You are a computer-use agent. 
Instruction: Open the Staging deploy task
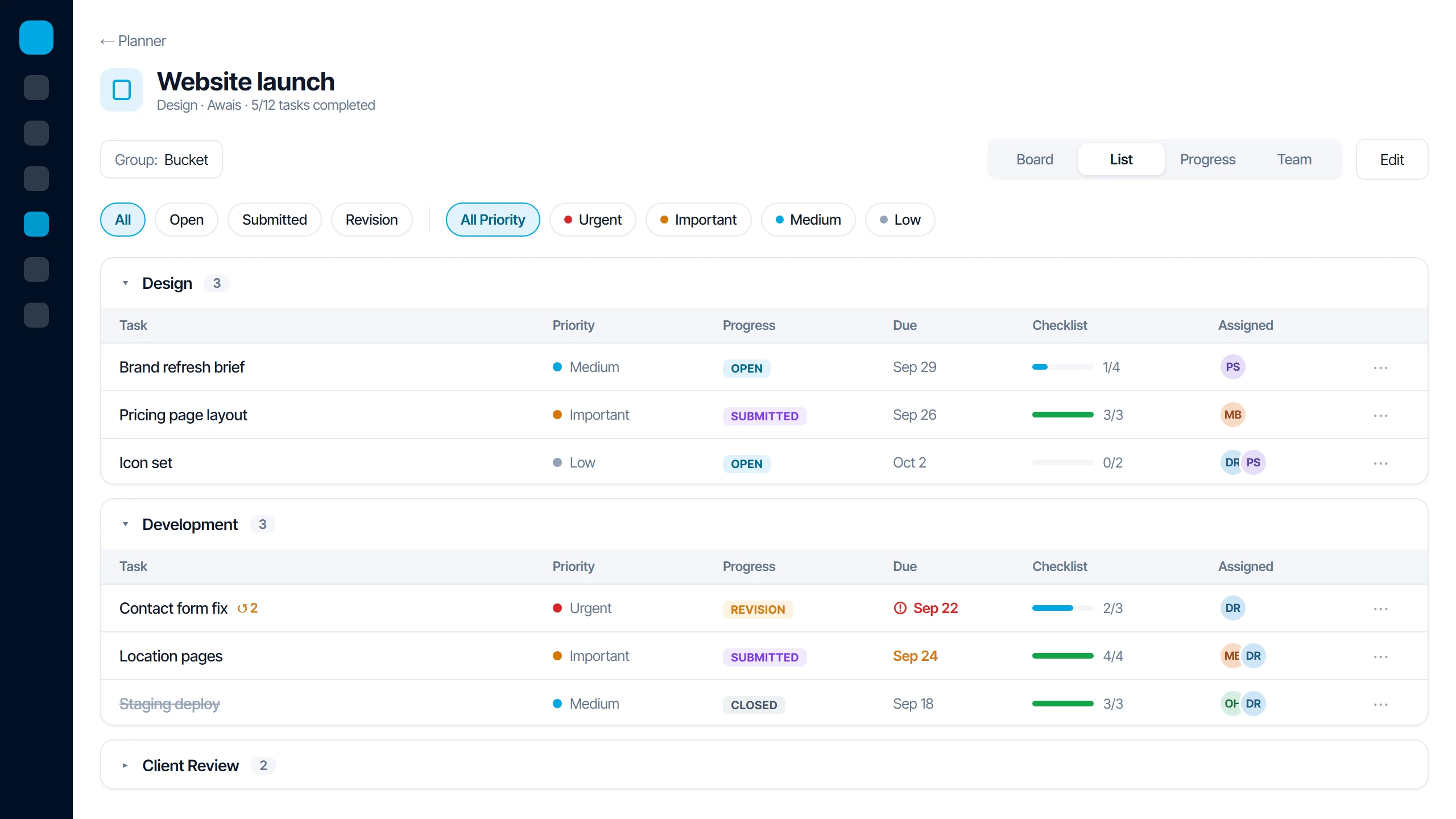[169, 704]
